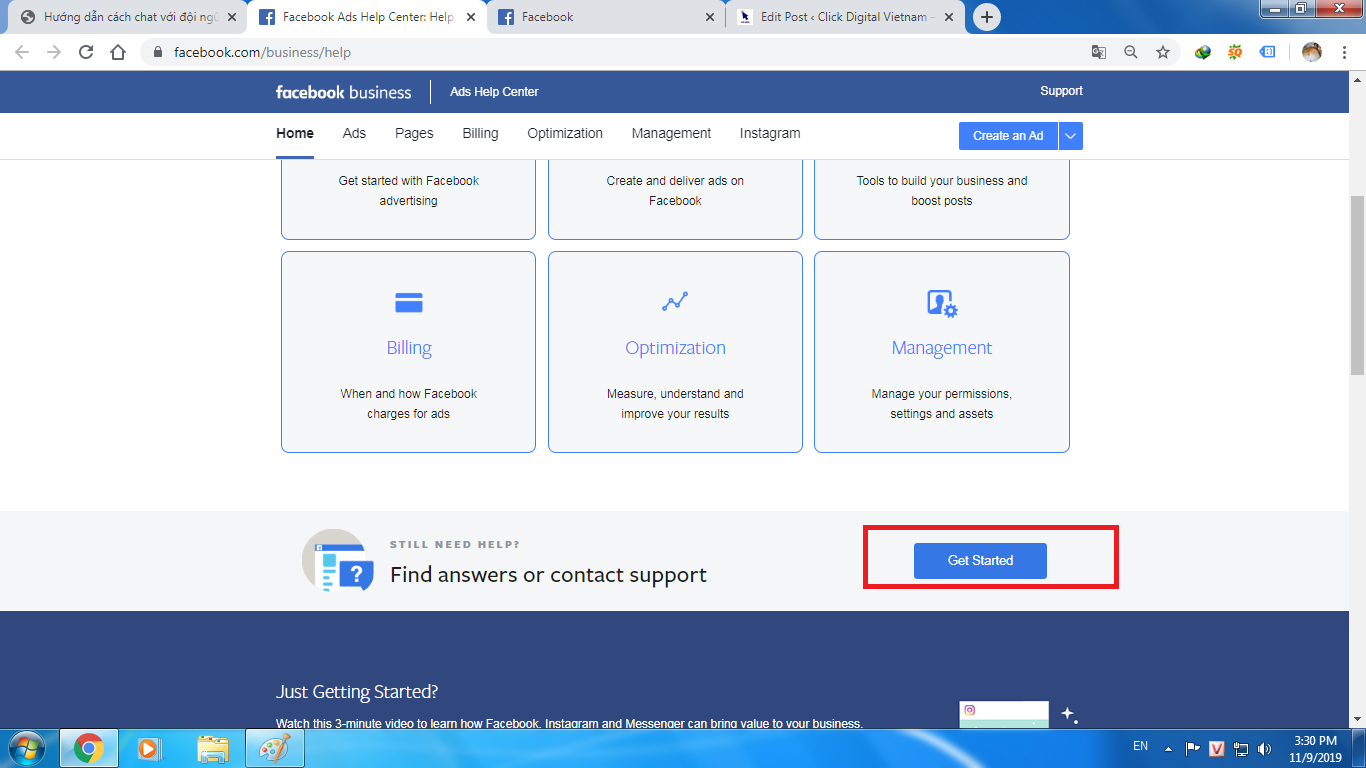Click the orange flower extension icon

(x=1235, y=52)
